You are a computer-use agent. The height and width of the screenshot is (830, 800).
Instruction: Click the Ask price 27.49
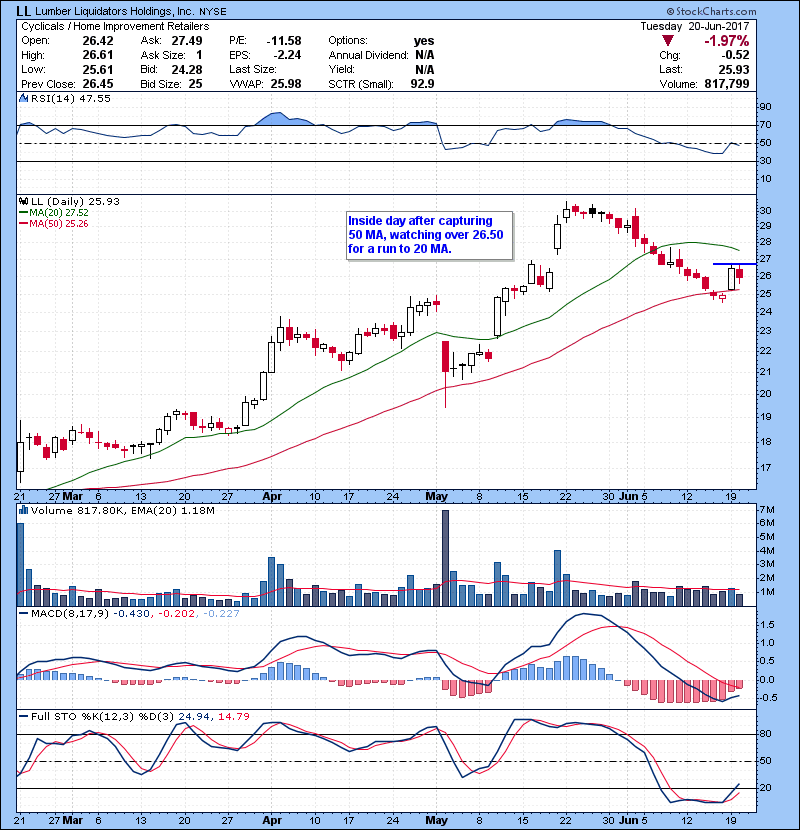(x=187, y=41)
